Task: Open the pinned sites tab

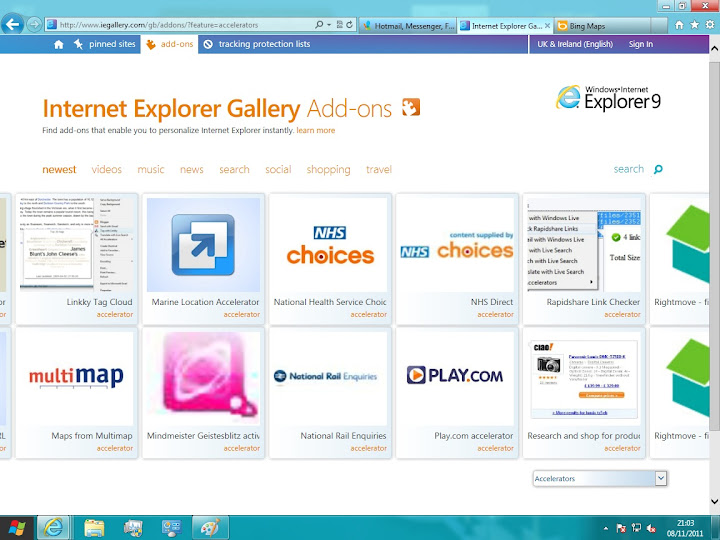Action: (x=105, y=45)
